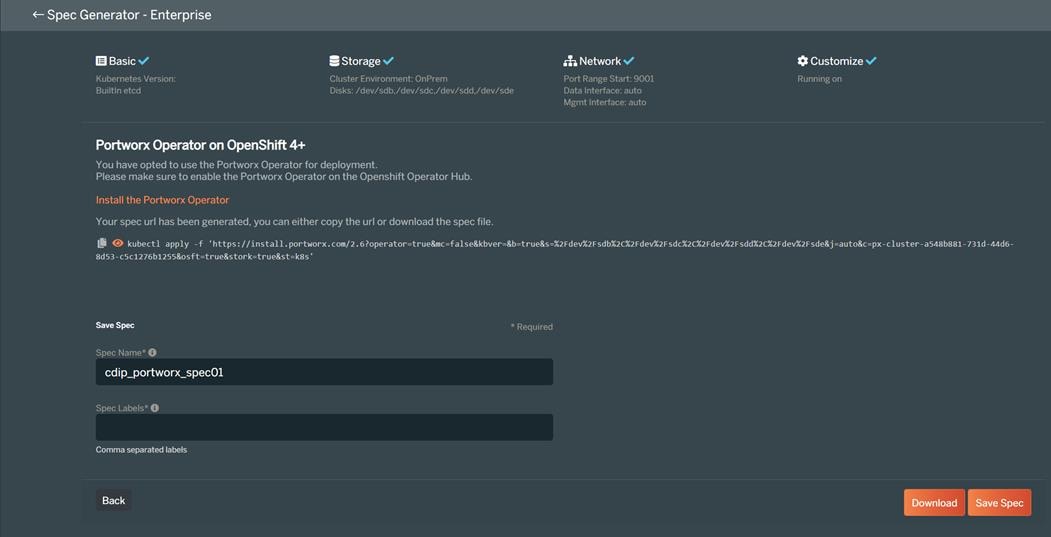Click the * Required note
The image size is (1051, 537).
(532, 327)
